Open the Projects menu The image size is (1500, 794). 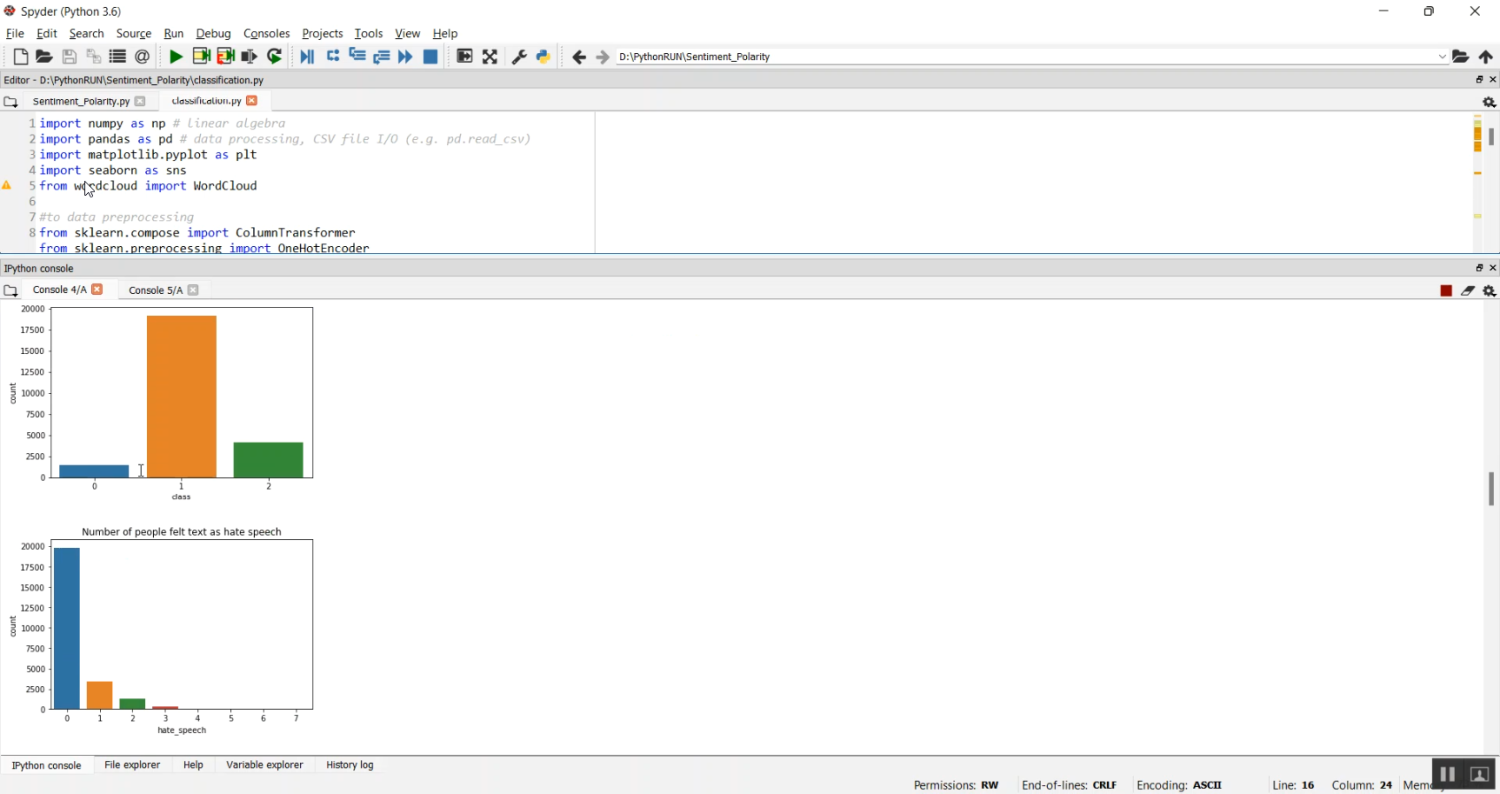point(322,33)
